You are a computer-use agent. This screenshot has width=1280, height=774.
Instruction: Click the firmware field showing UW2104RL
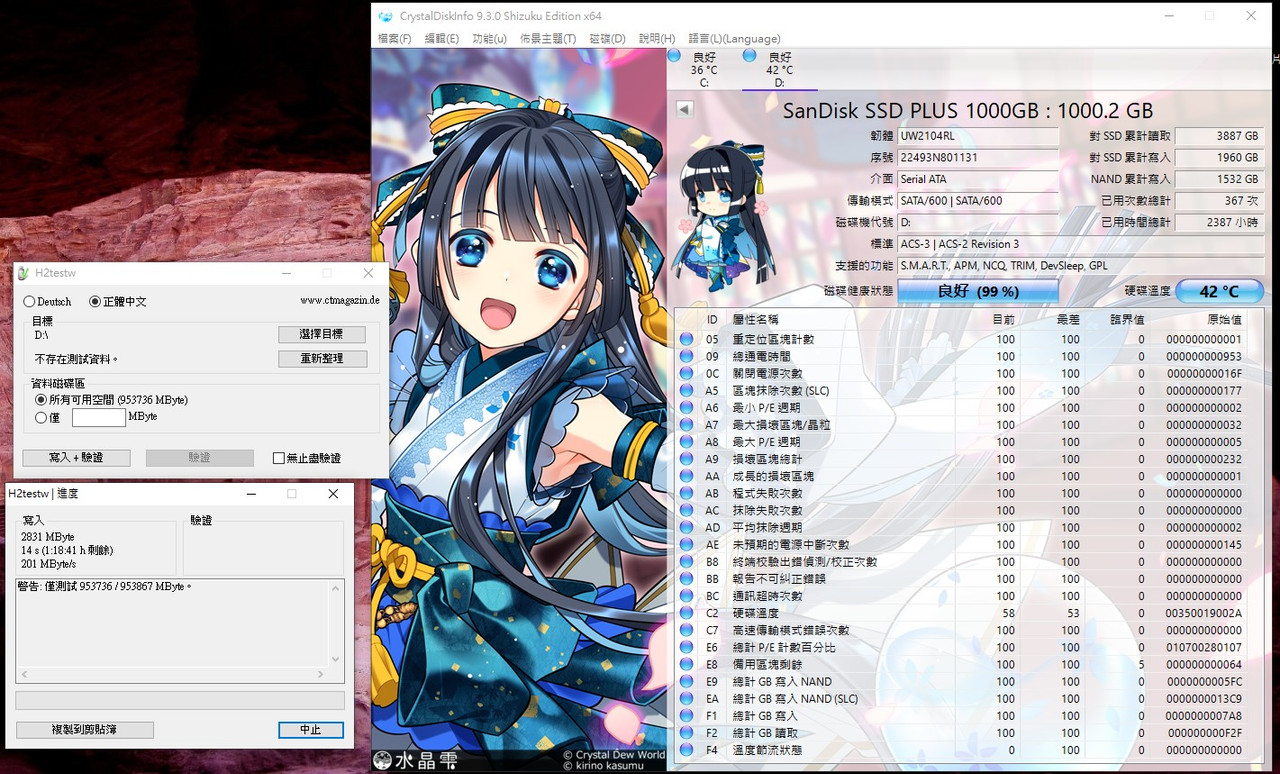(x=978, y=136)
